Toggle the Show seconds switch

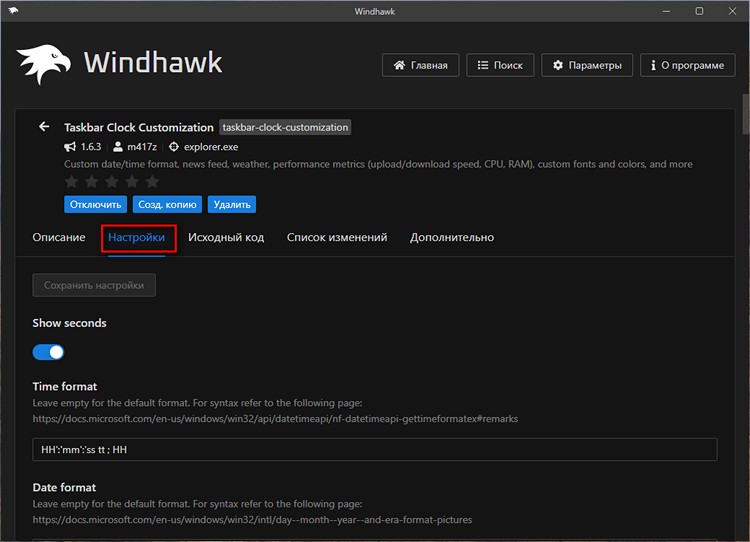pos(48,352)
